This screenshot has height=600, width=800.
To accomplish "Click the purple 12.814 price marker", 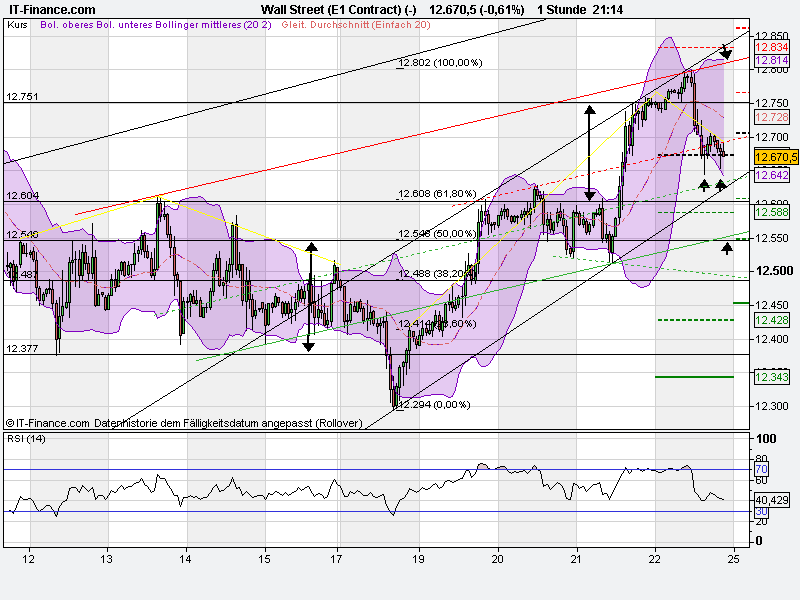I will pyautogui.click(x=773, y=59).
